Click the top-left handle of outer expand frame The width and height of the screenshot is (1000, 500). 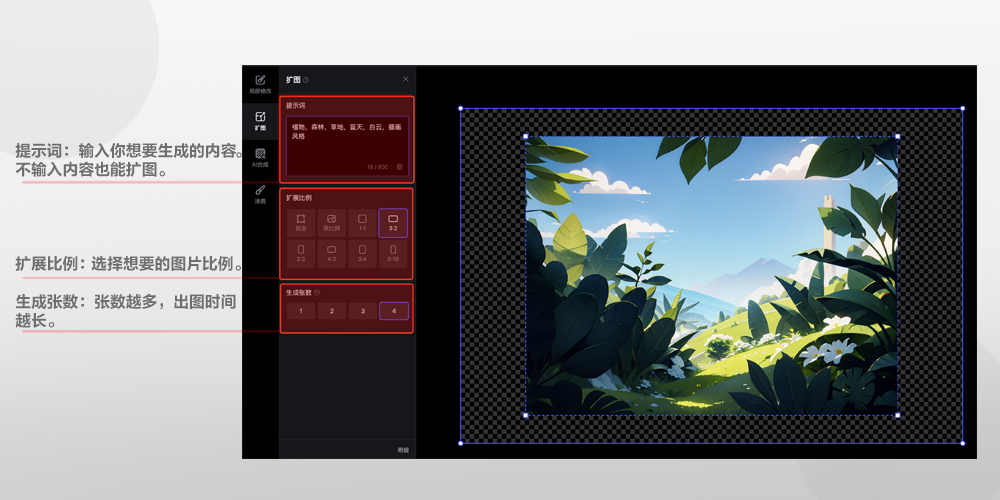[x=460, y=108]
